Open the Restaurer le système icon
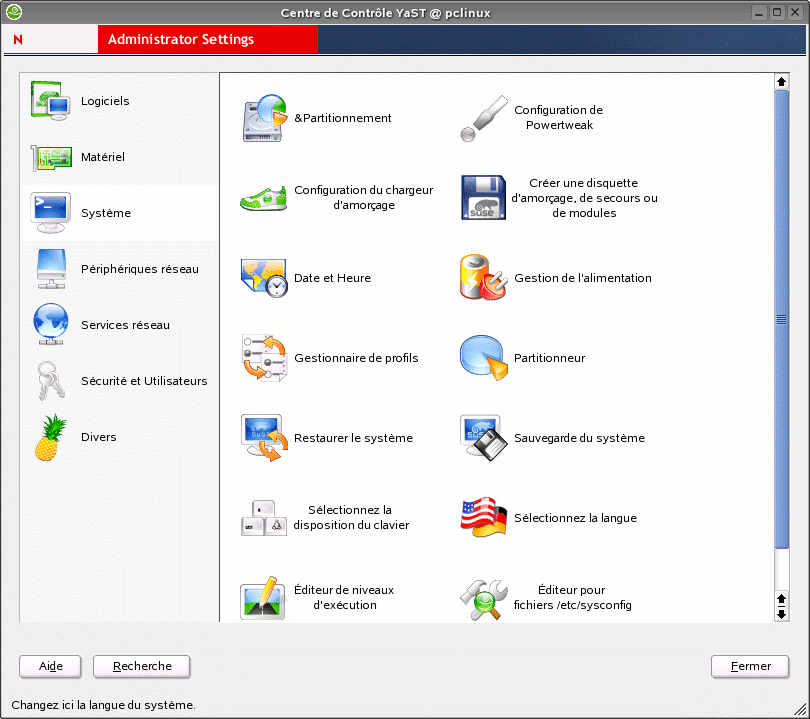Image resolution: width=810 pixels, height=719 pixels. point(264,437)
